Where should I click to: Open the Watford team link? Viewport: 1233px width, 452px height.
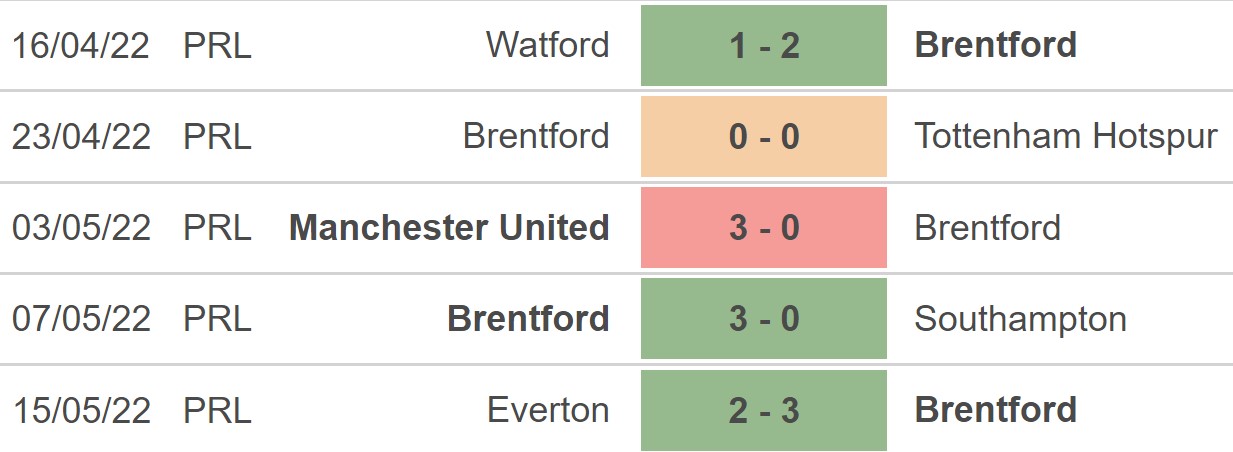(x=547, y=45)
